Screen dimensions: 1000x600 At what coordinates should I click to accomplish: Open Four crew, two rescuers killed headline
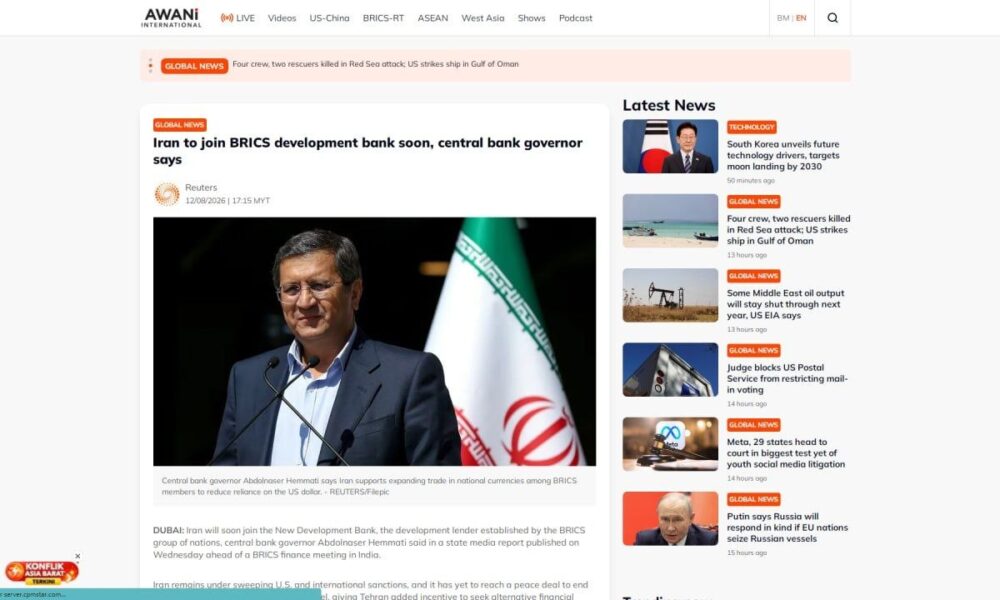[x=788, y=230]
